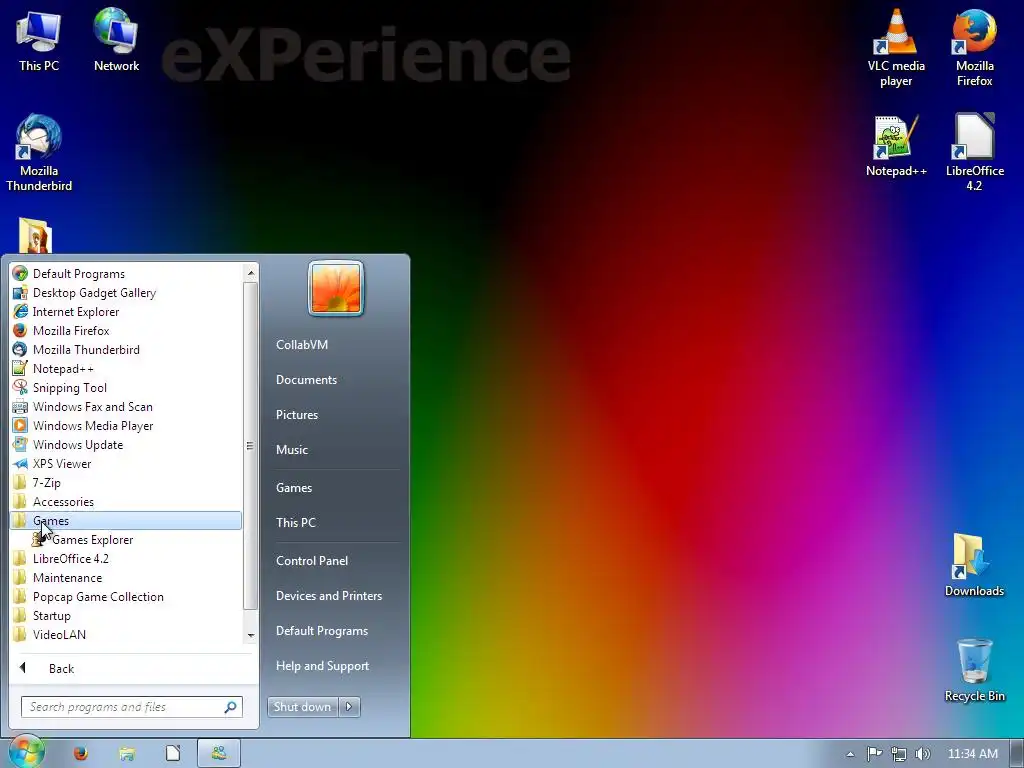Click the network tray icon

point(899,754)
